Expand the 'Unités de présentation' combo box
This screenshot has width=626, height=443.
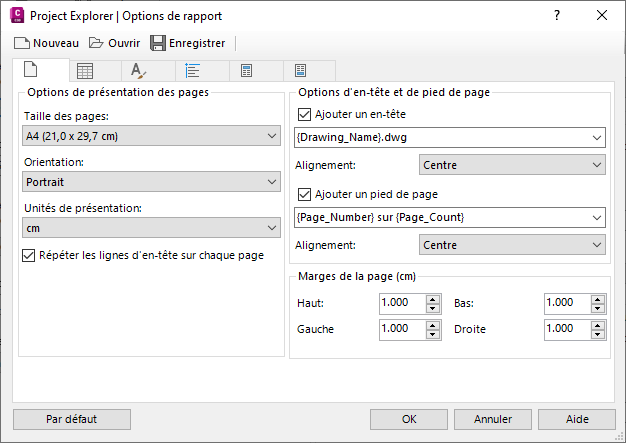273,228
